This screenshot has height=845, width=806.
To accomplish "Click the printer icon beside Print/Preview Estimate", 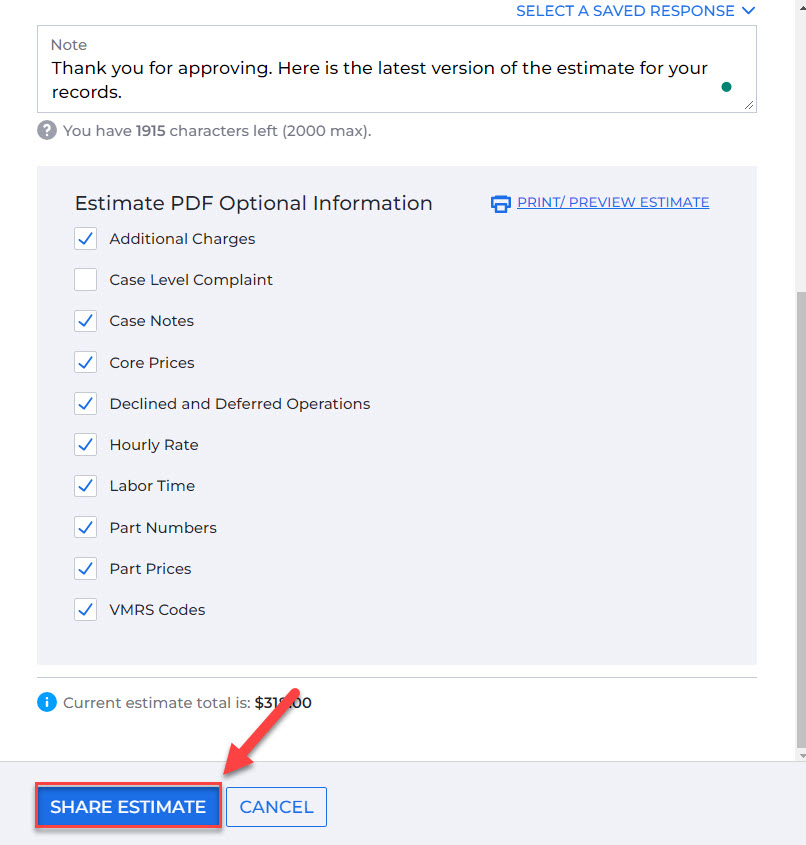I will coord(500,203).
